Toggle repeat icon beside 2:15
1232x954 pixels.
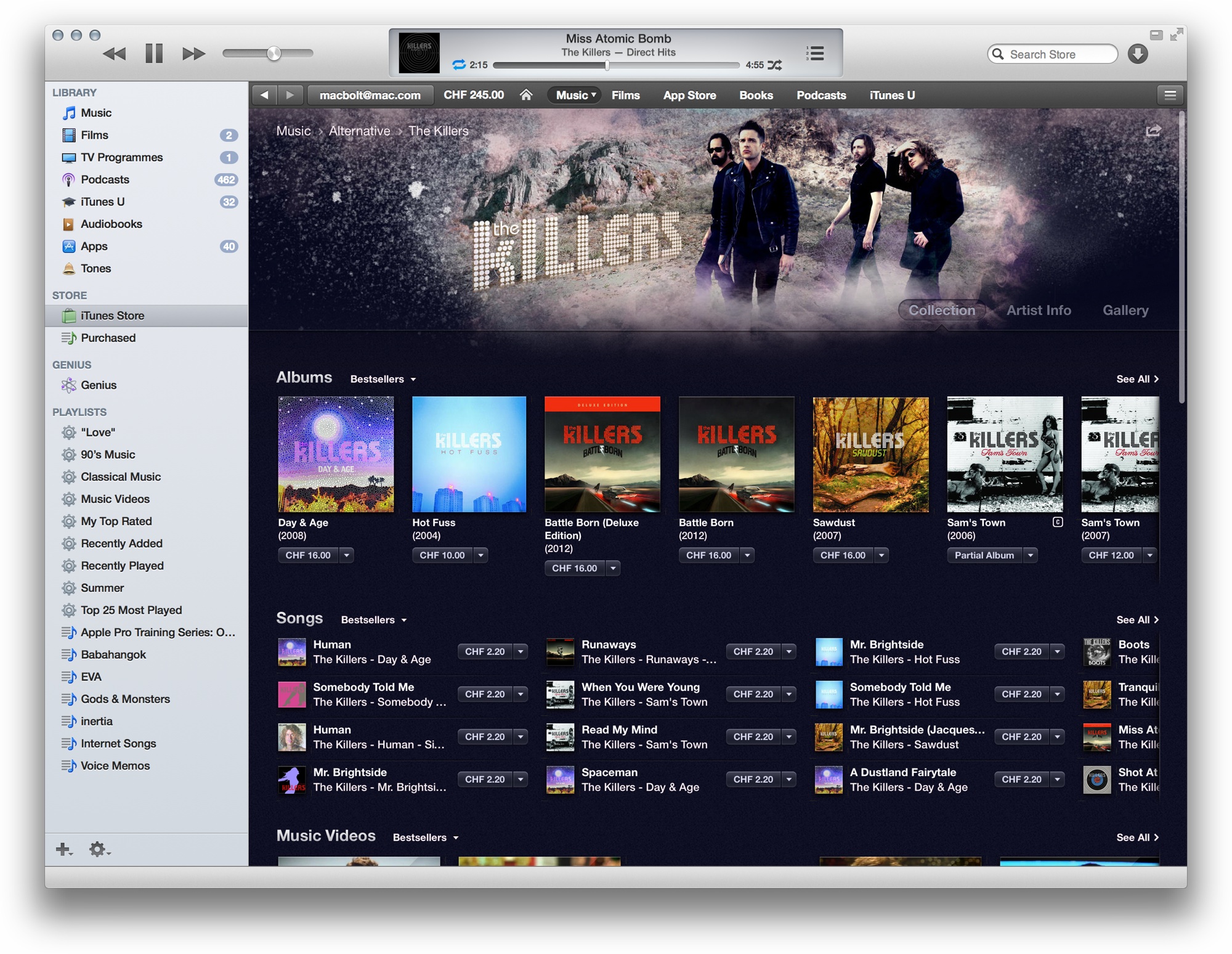click(x=458, y=65)
